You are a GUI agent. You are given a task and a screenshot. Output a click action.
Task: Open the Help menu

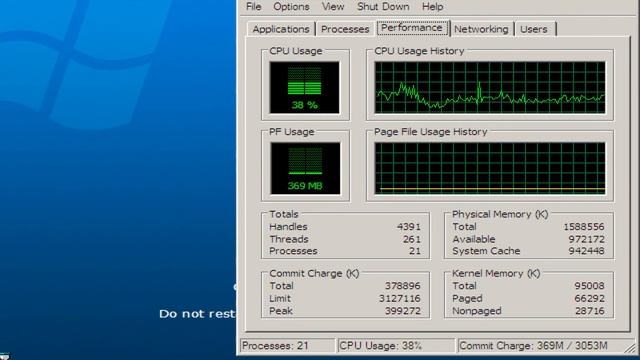432,7
